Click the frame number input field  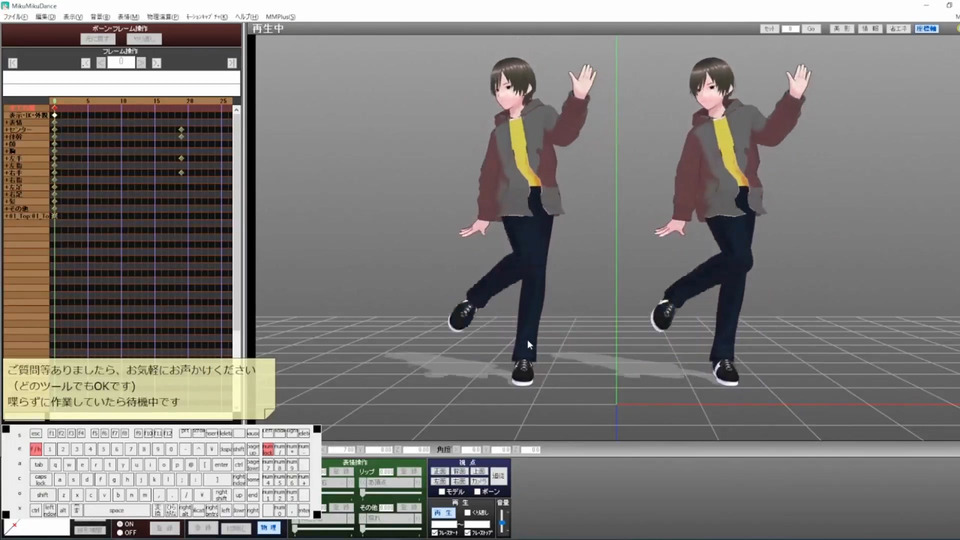pos(121,63)
